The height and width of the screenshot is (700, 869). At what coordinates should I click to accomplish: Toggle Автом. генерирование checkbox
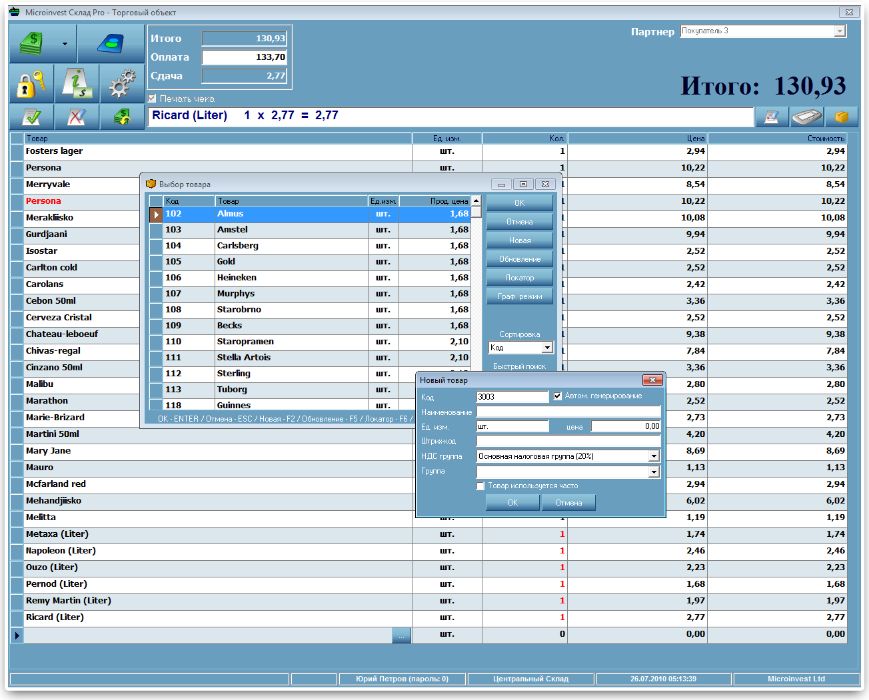[x=558, y=396]
